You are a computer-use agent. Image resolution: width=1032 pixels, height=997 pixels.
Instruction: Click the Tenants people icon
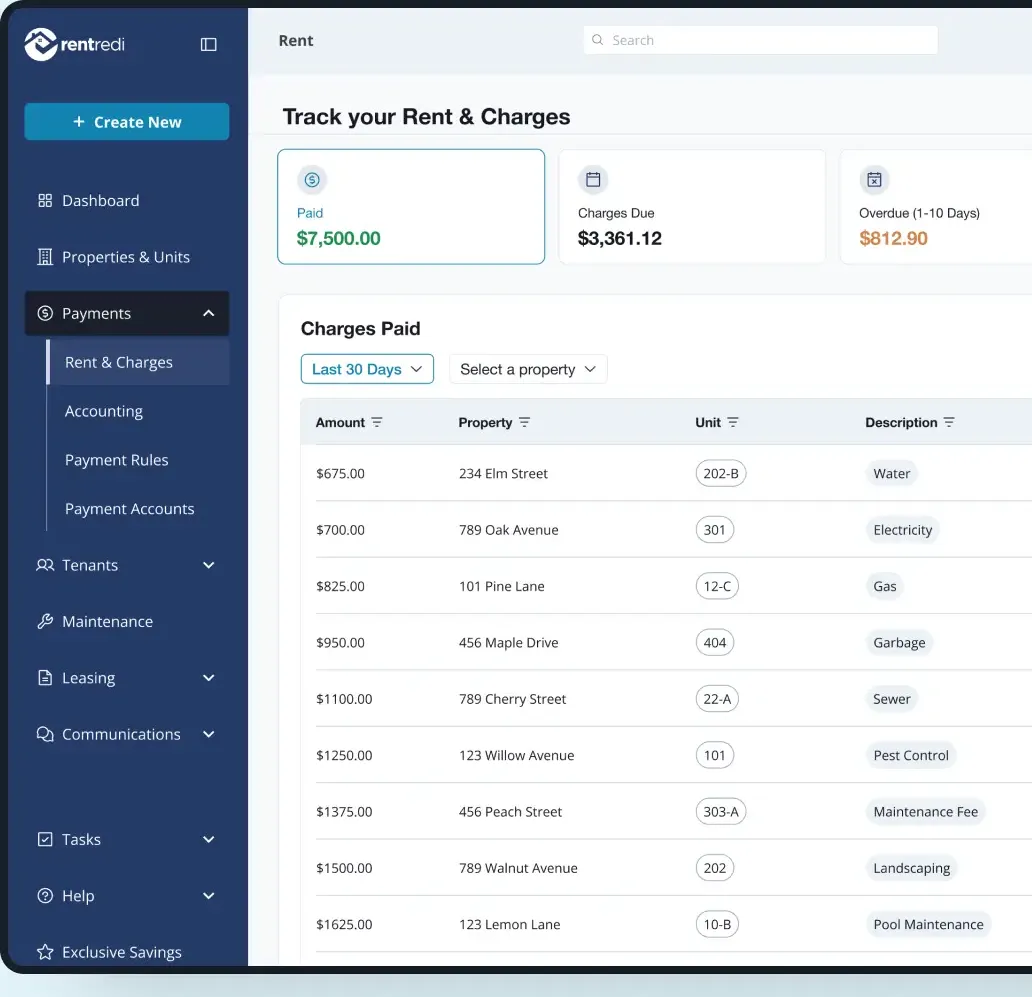45,565
